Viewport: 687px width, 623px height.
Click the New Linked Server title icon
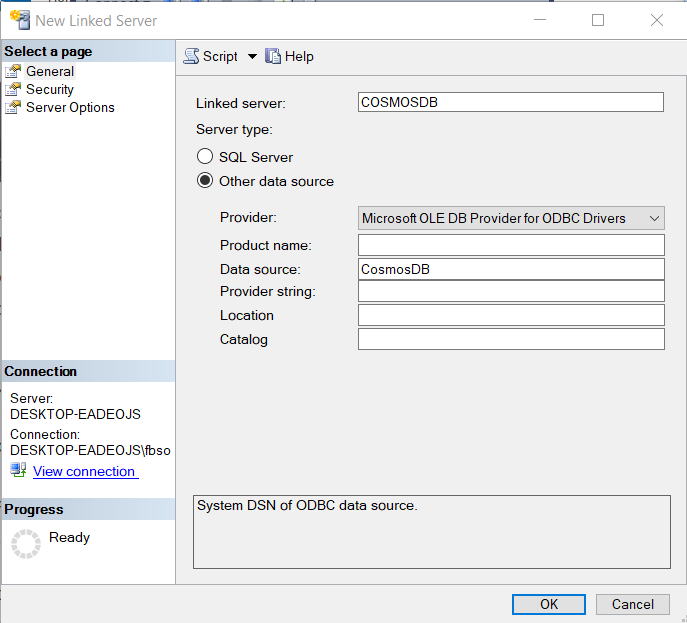click(19, 20)
